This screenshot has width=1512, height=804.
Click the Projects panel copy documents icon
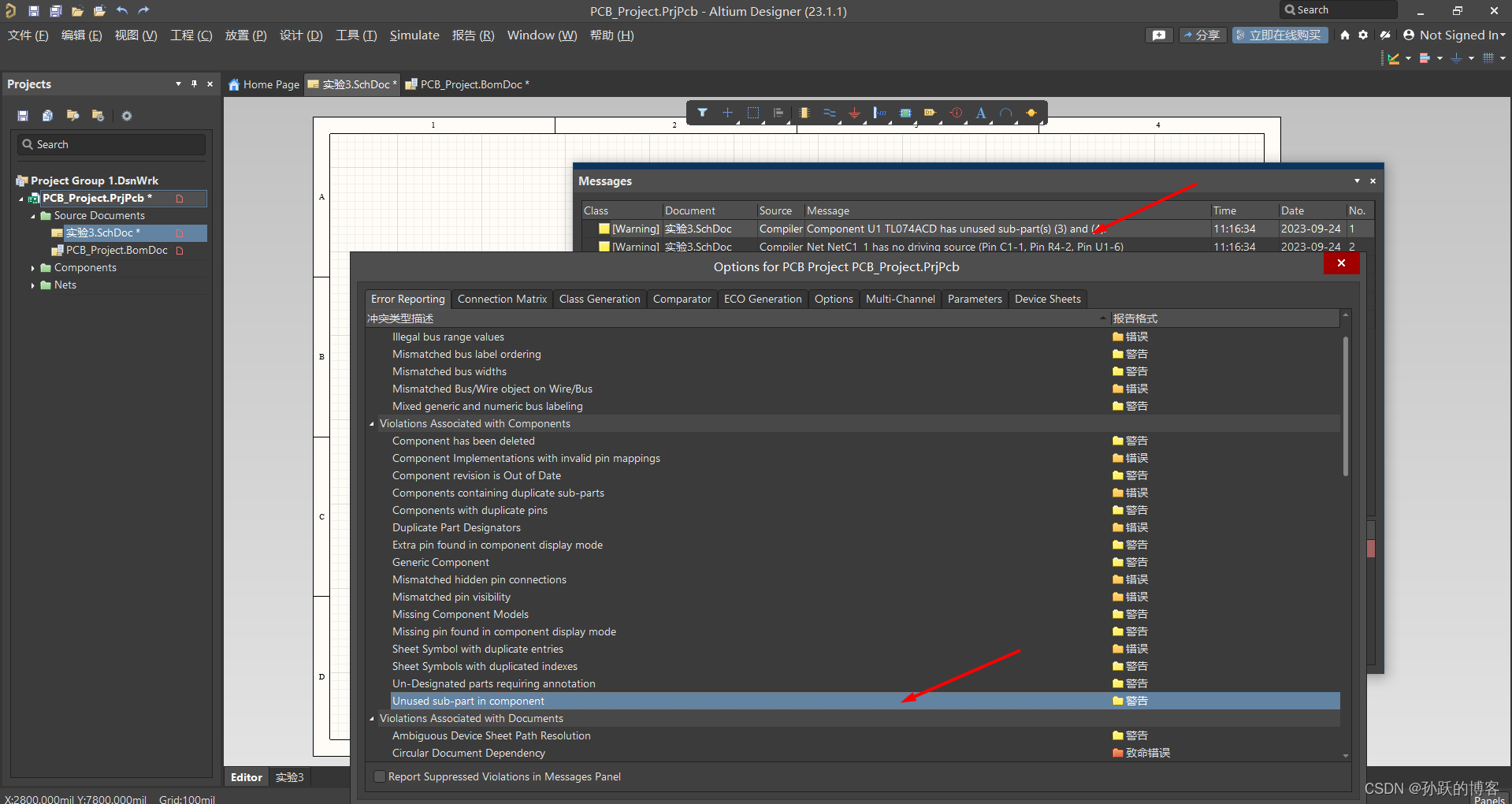click(47, 116)
